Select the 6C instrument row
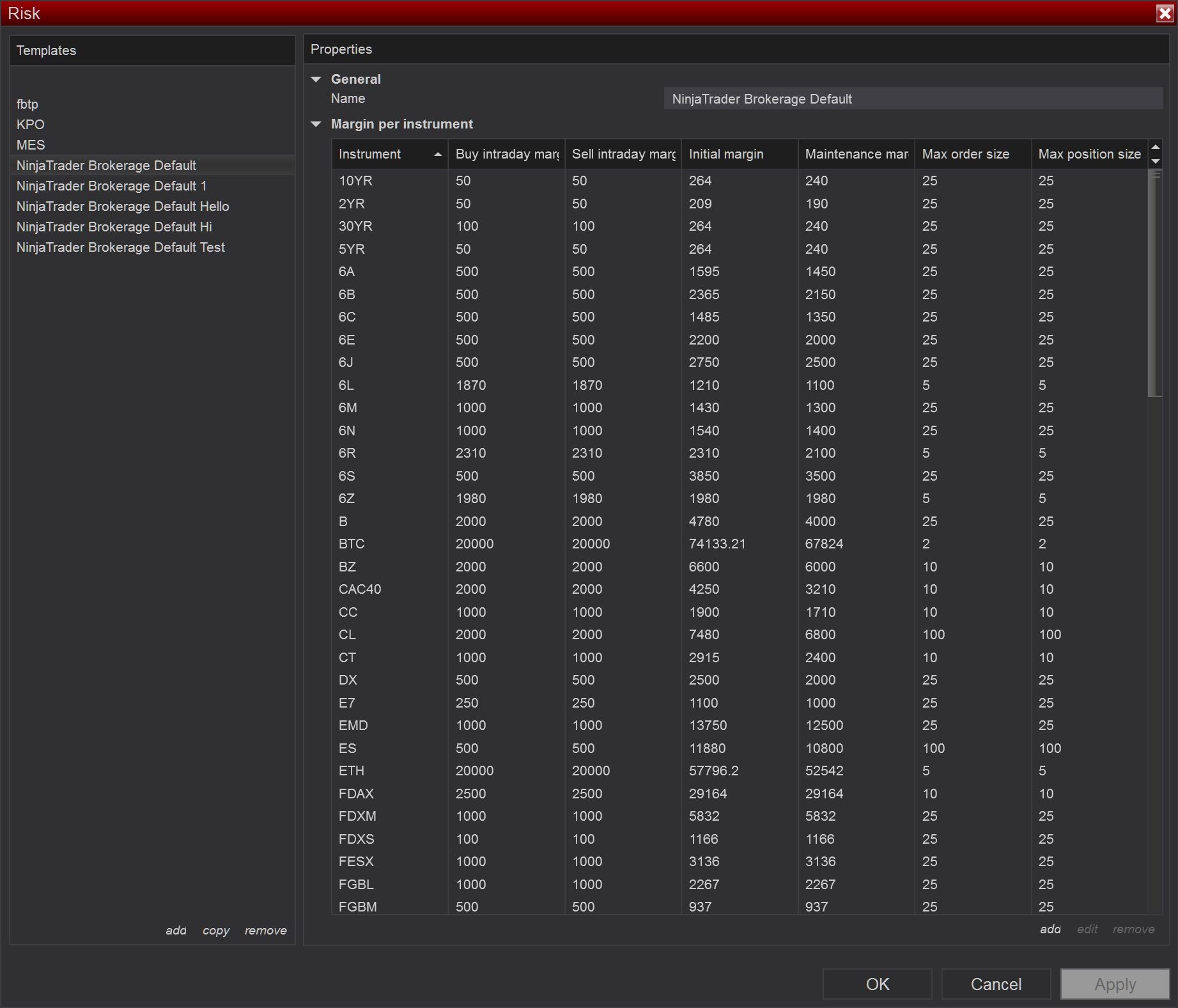 coord(740,317)
